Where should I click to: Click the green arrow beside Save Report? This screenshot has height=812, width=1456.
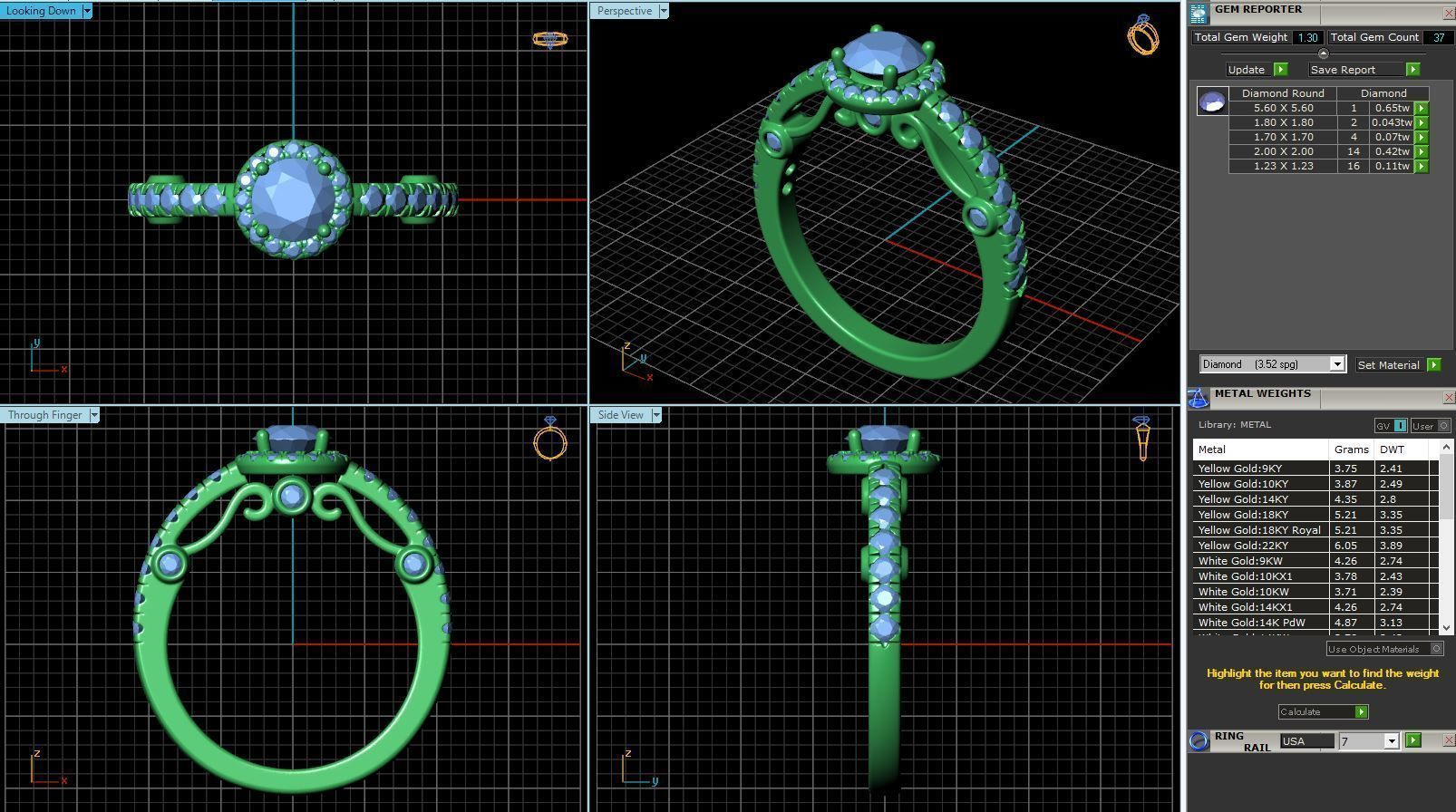pos(1412,70)
